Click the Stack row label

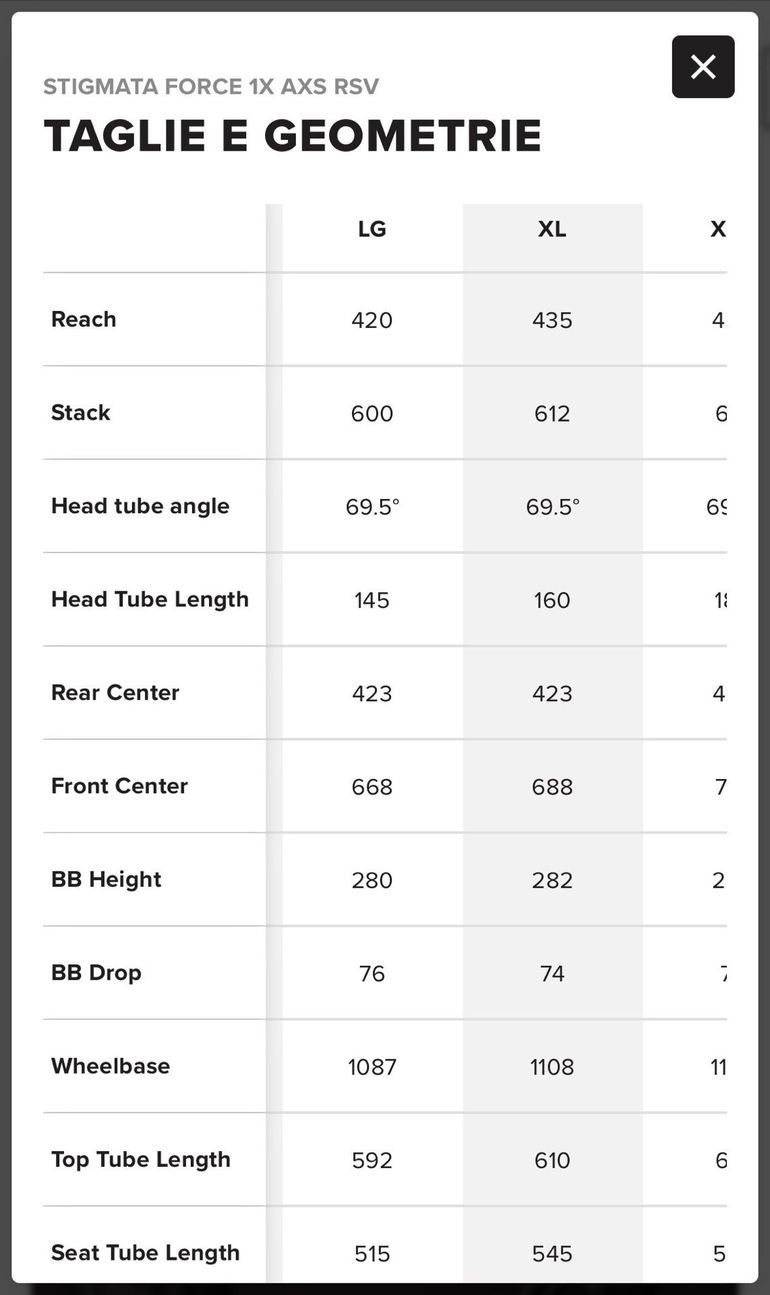81,412
